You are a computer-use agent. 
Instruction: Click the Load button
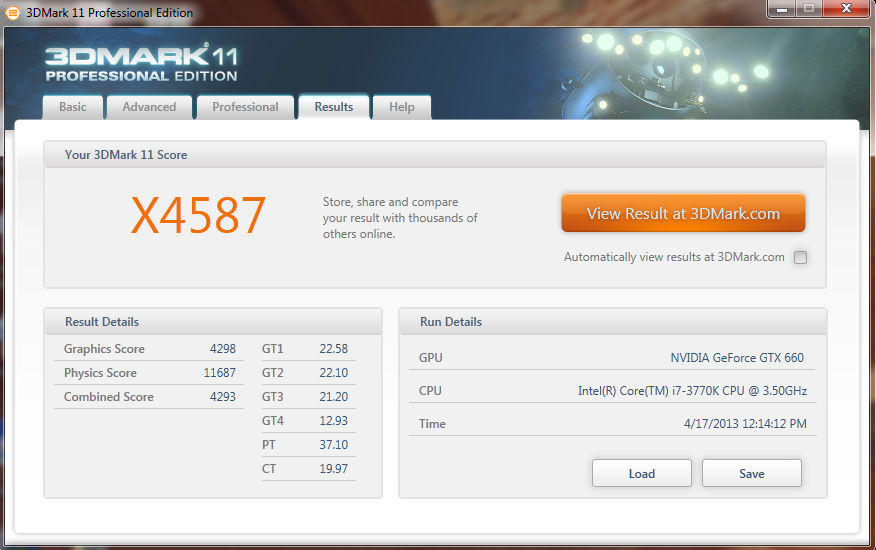[x=642, y=473]
